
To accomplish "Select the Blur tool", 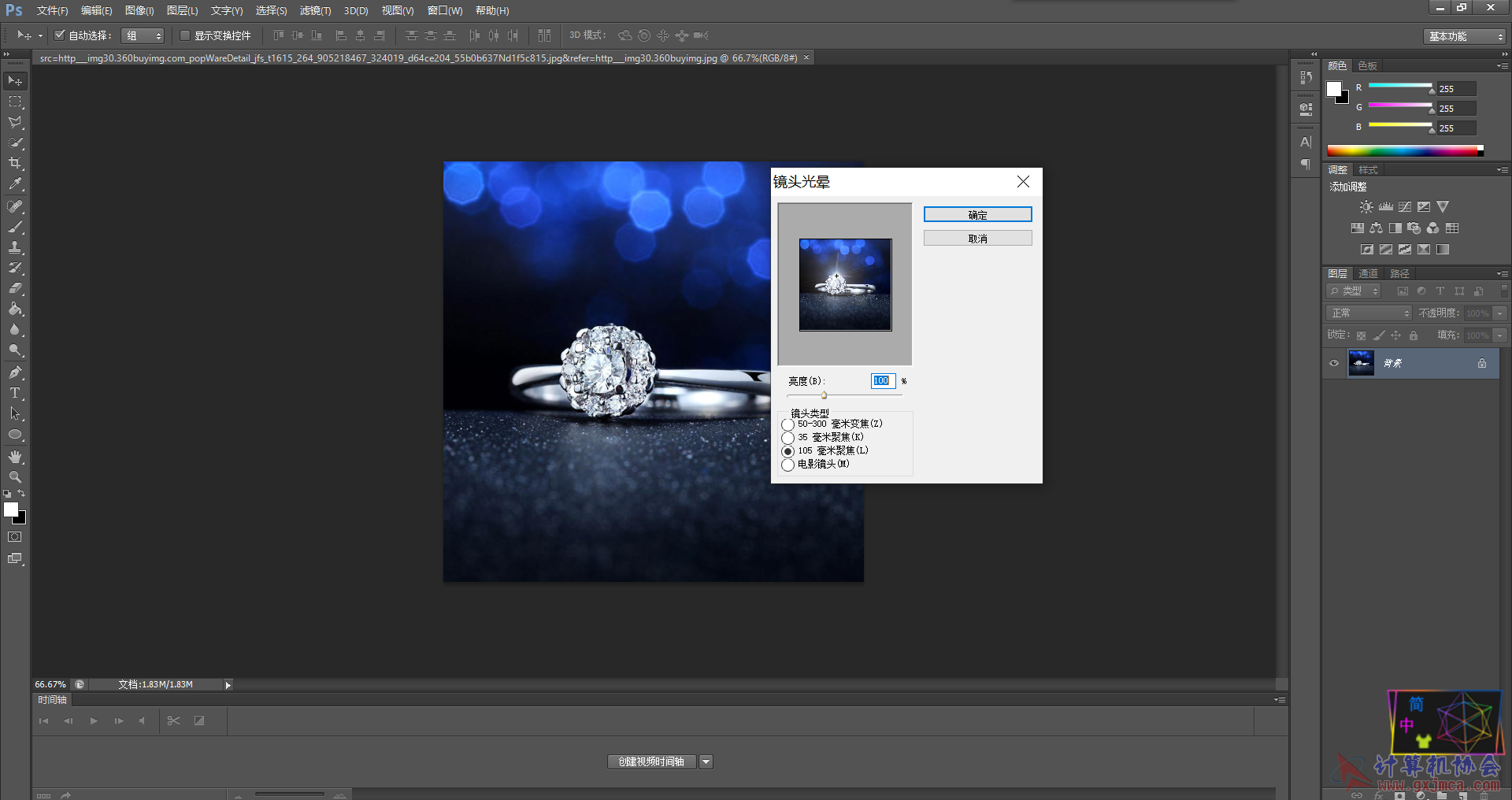I will pyautogui.click(x=15, y=329).
